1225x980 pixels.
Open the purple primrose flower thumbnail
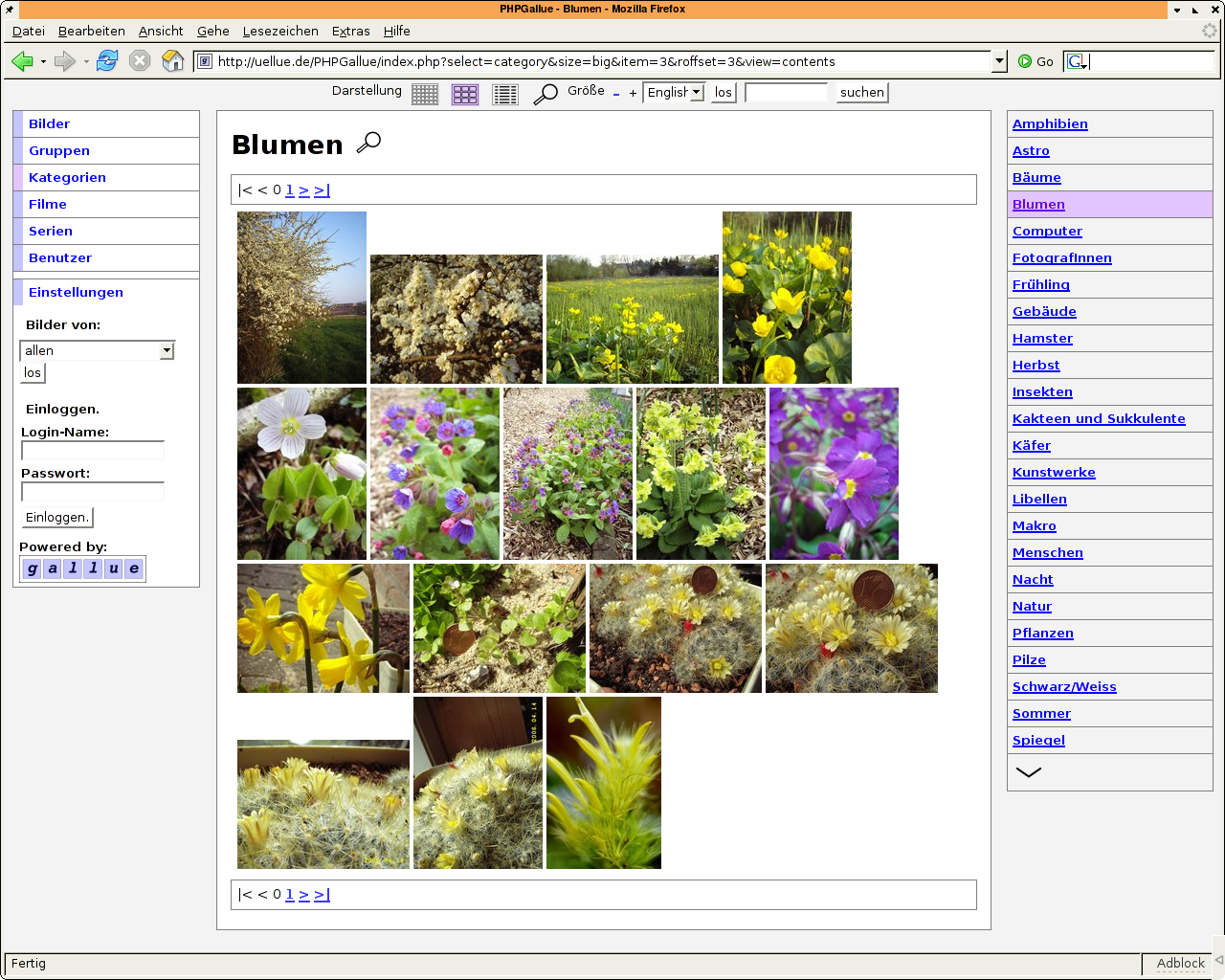pos(834,474)
